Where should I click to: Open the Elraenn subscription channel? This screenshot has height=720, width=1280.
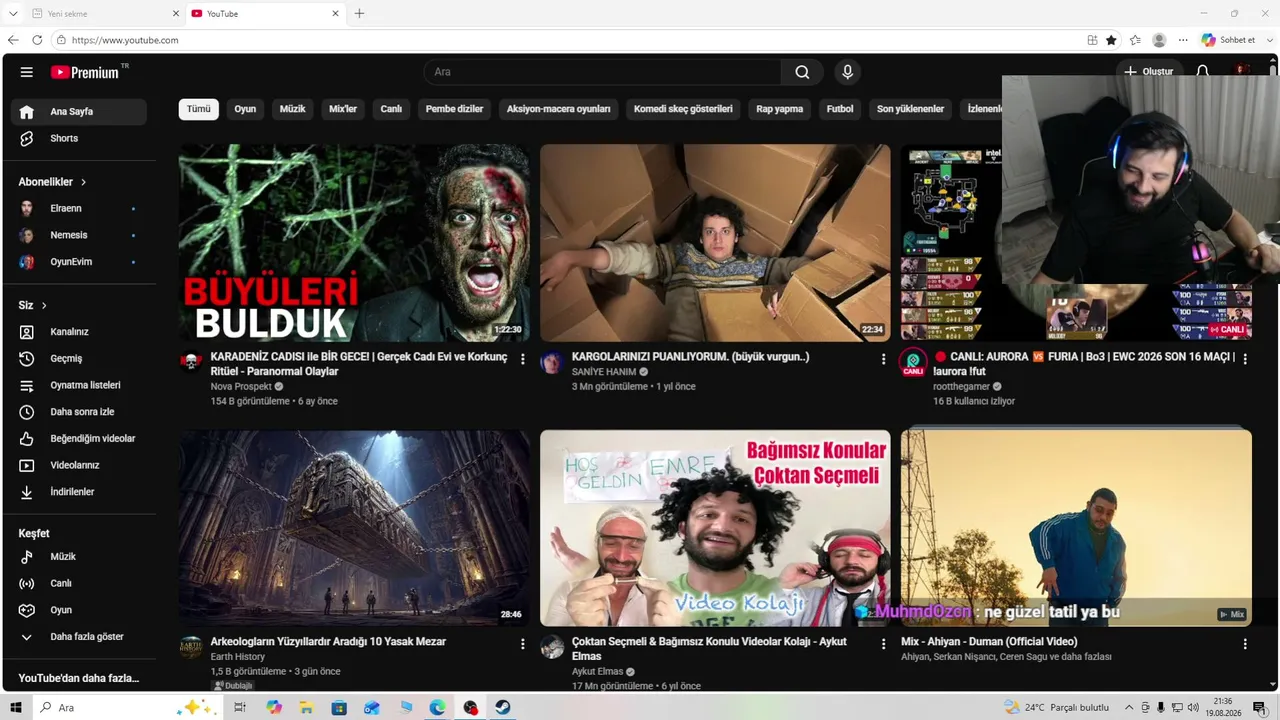coord(79,209)
